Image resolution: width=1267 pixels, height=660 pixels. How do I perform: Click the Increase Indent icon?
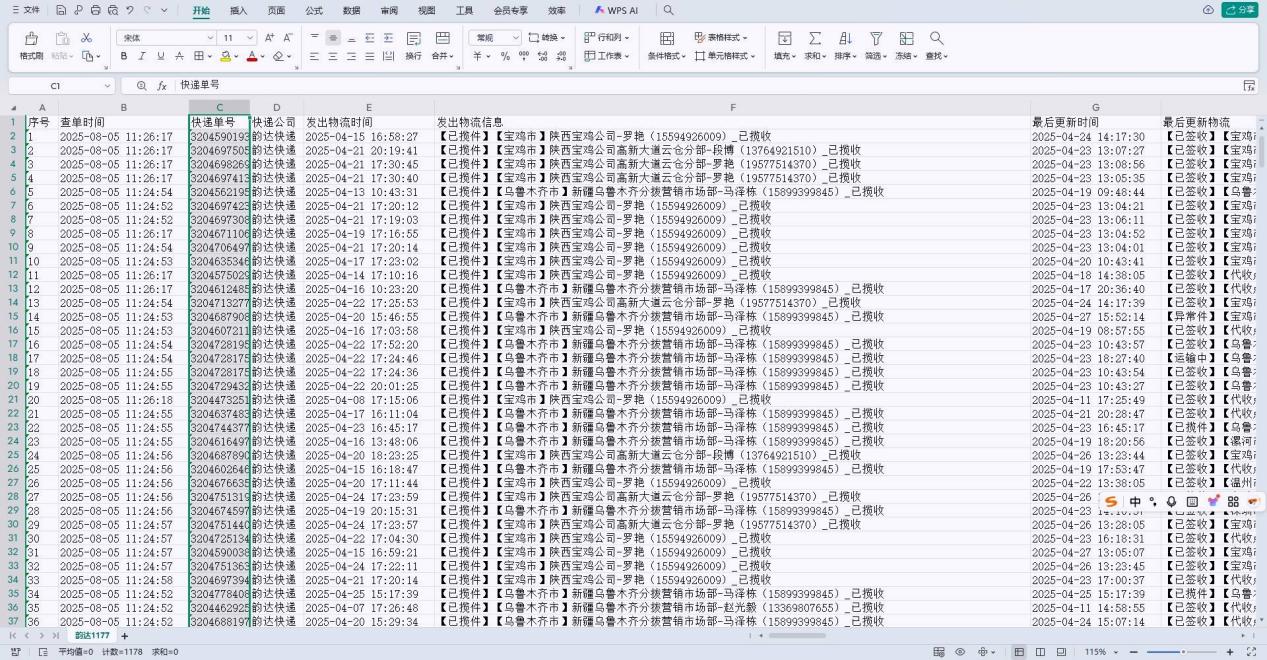[x=388, y=37]
